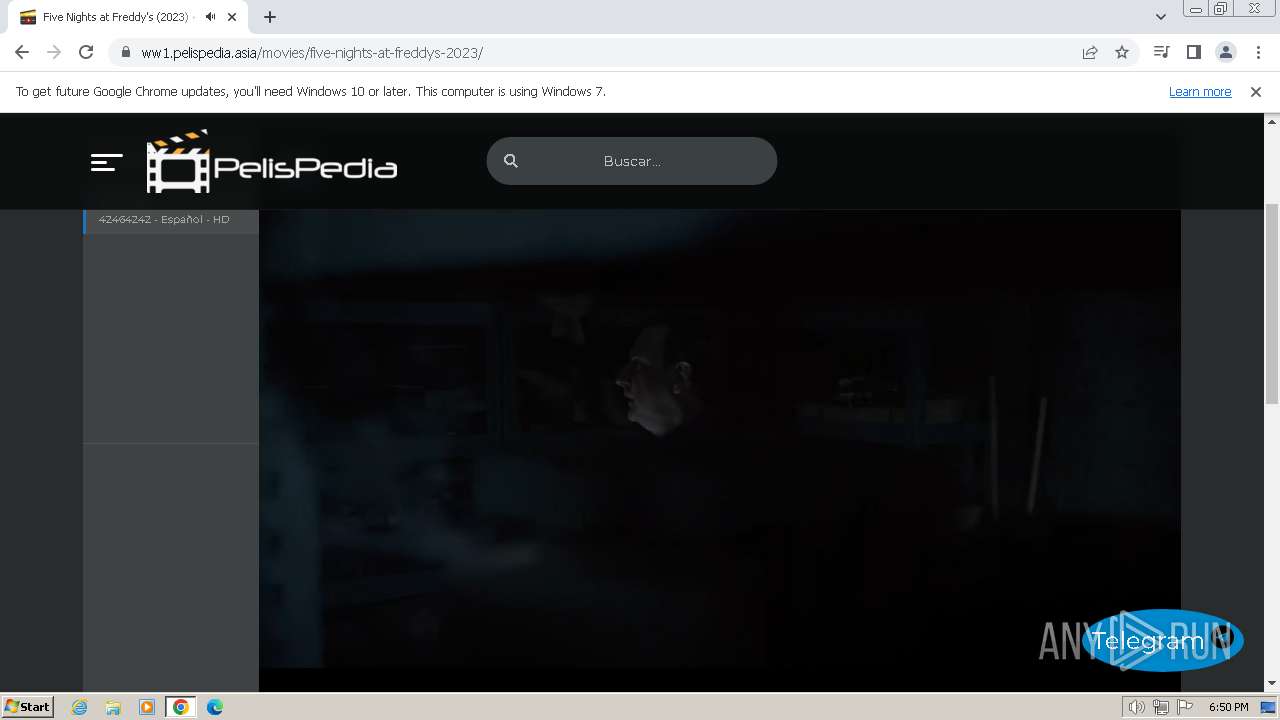Open the Learn more link

click(x=1200, y=92)
